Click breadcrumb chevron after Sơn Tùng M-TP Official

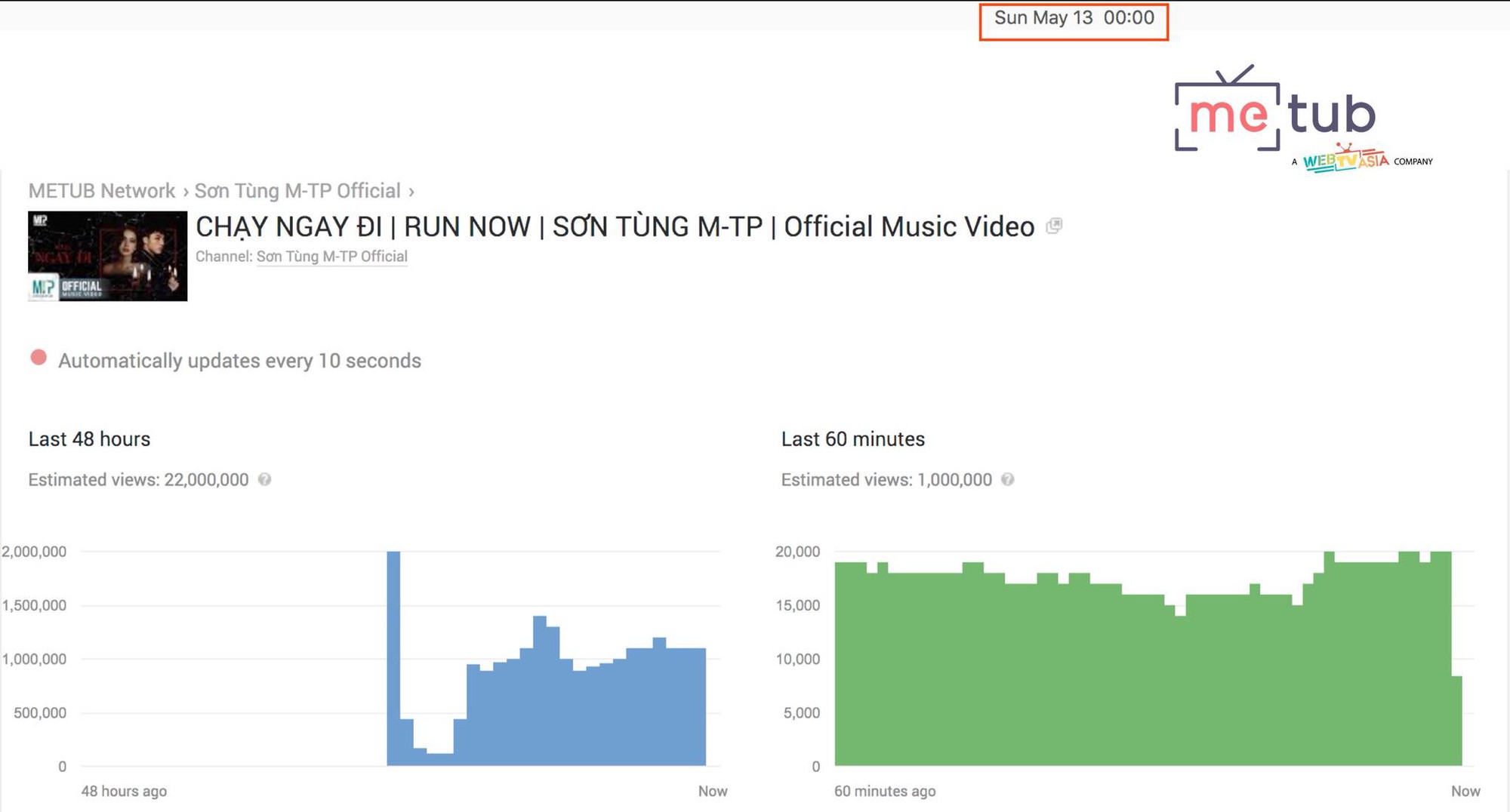[411, 192]
